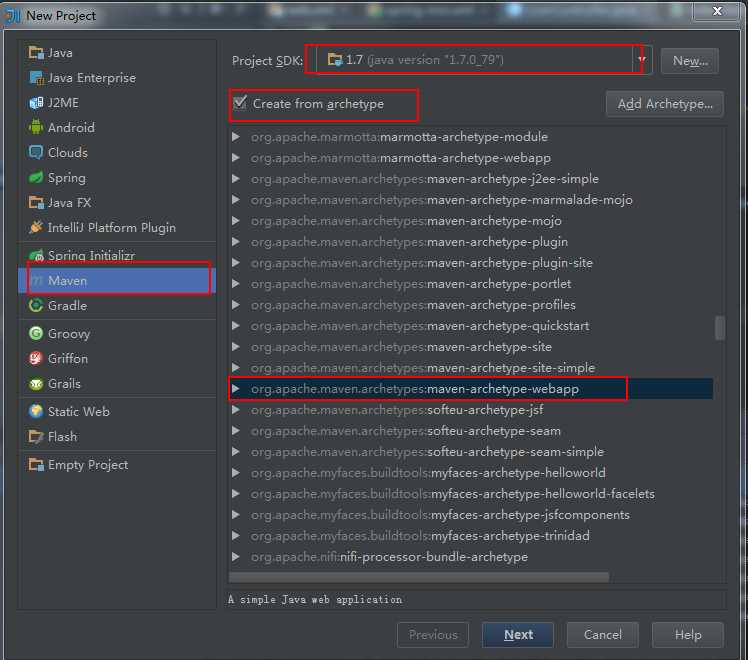Click the Cancel button

pyautogui.click(x=603, y=635)
